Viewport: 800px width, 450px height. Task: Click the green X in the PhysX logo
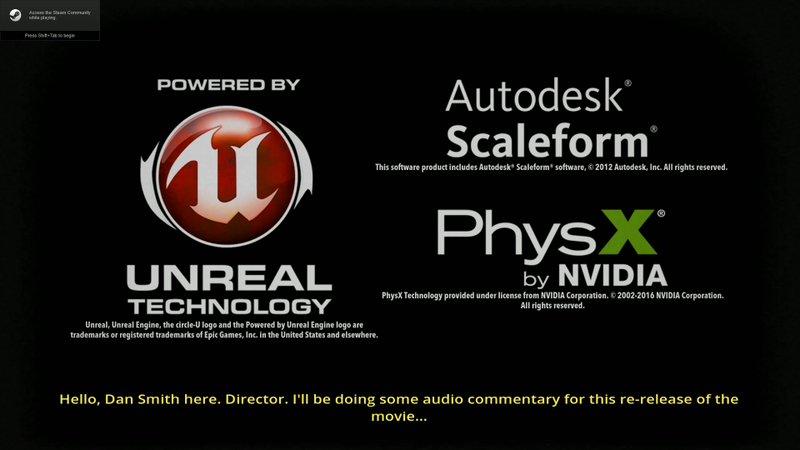coord(627,232)
